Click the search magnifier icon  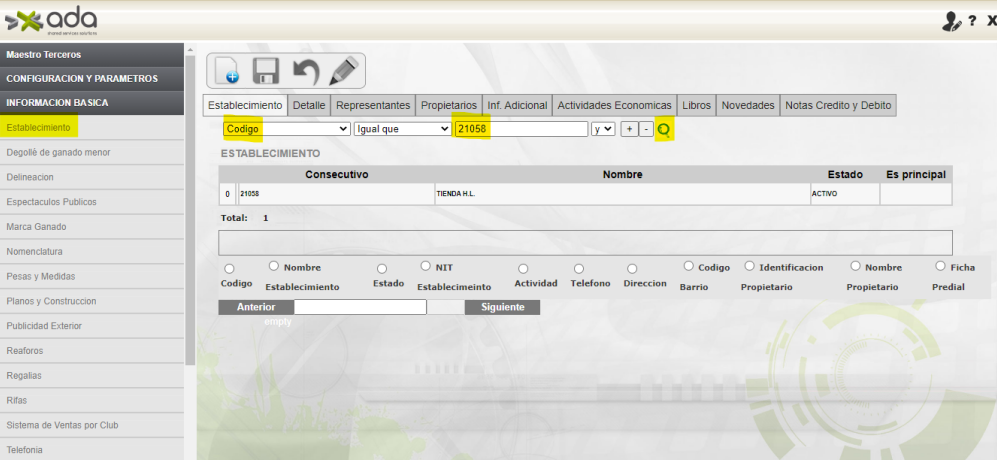click(x=663, y=129)
